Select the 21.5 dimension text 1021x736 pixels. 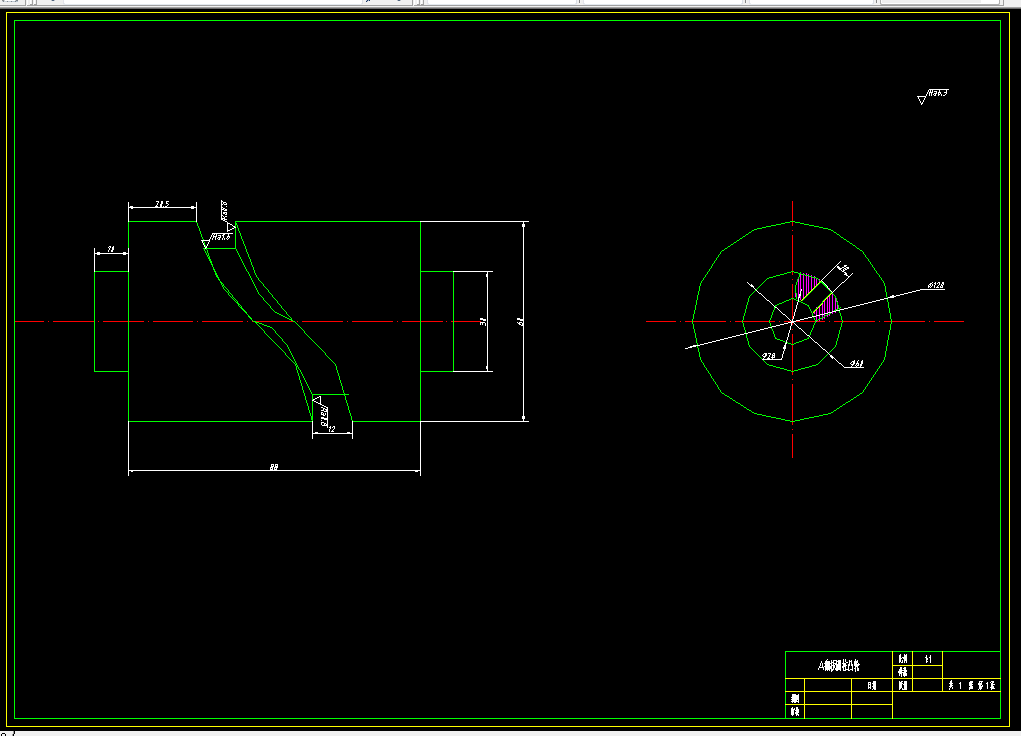click(x=162, y=204)
